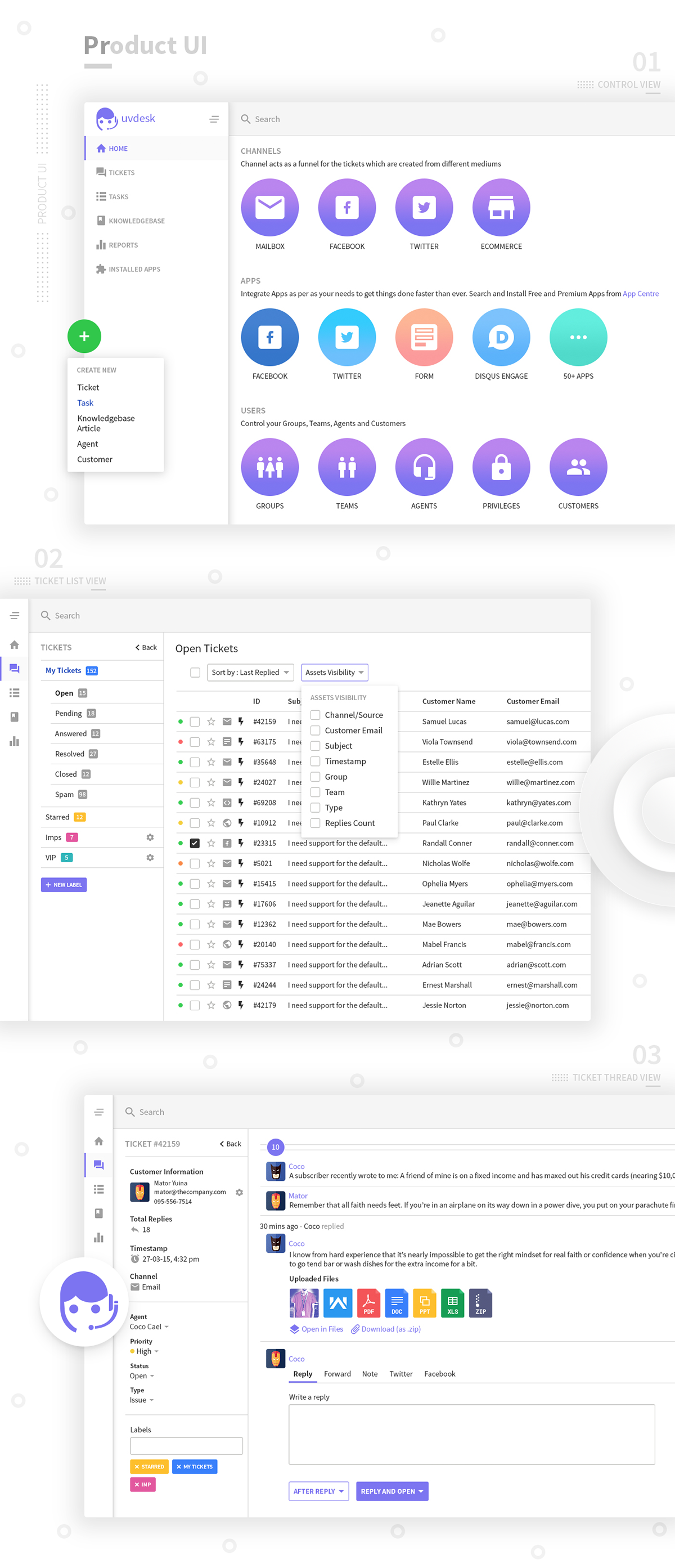The width and height of the screenshot is (675, 1568).
Task: Switch to the Forward reply tab
Action: click(337, 1374)
